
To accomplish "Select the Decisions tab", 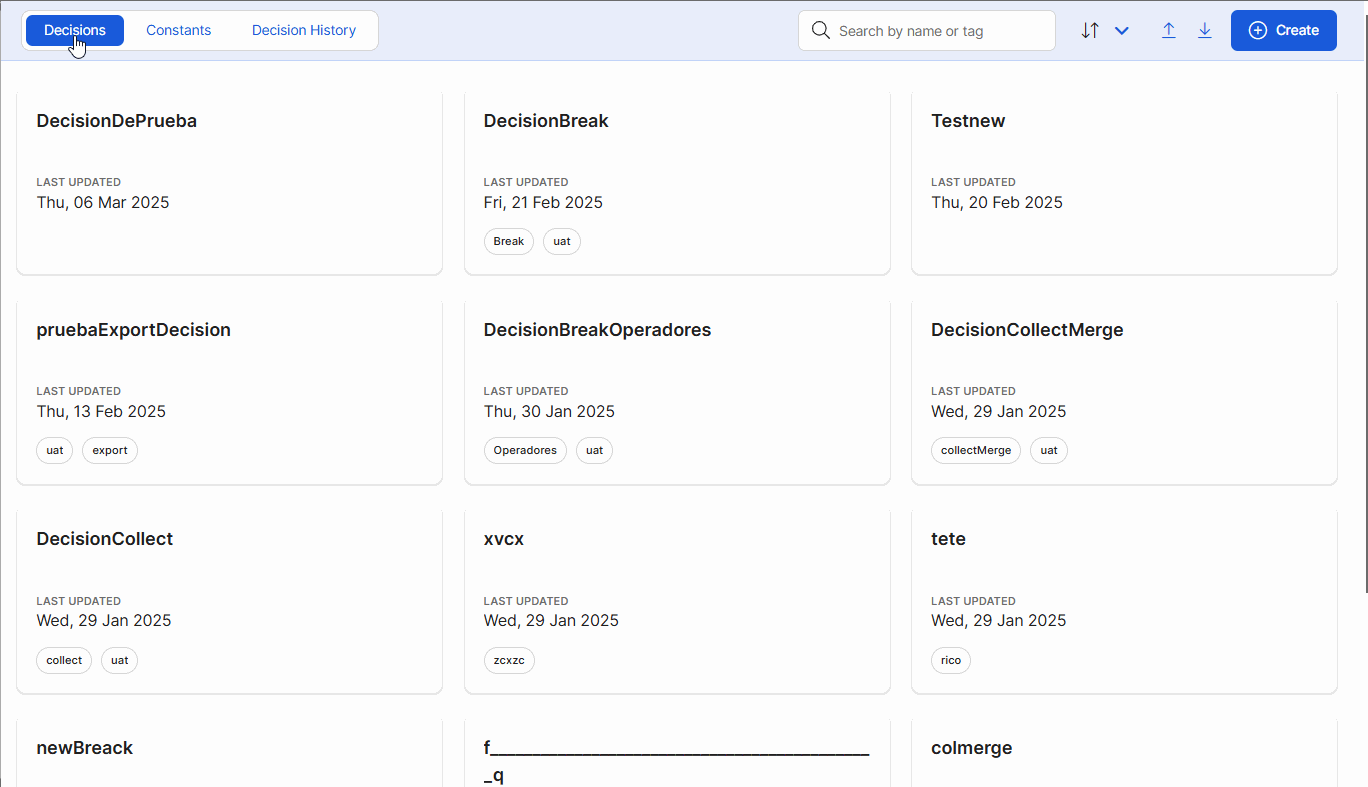I will point(75,31).
